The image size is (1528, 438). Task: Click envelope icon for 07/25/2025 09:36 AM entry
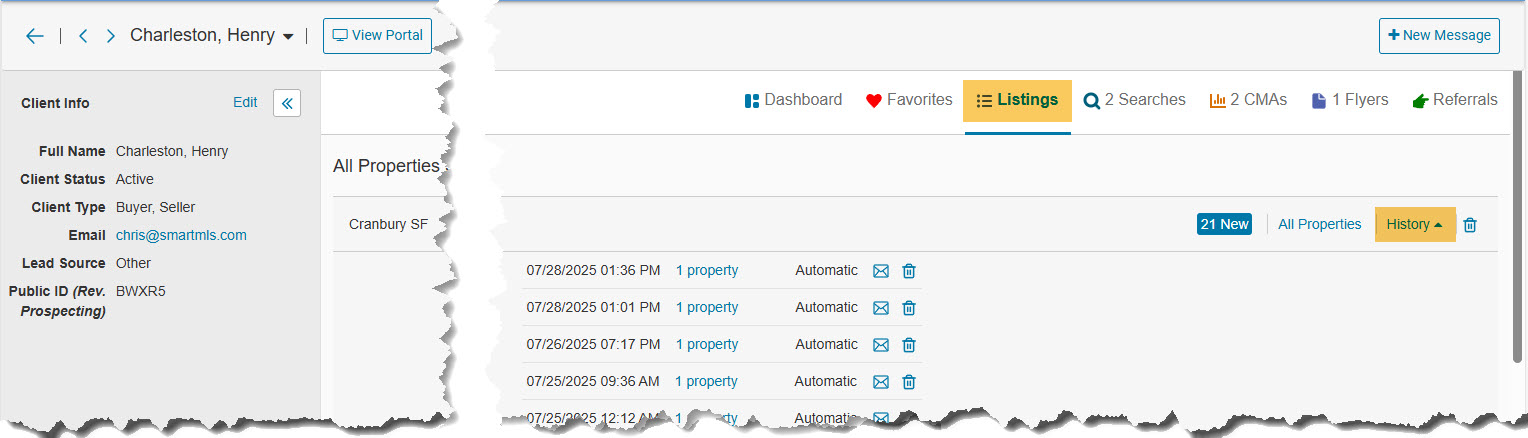[x=881, y=382]
